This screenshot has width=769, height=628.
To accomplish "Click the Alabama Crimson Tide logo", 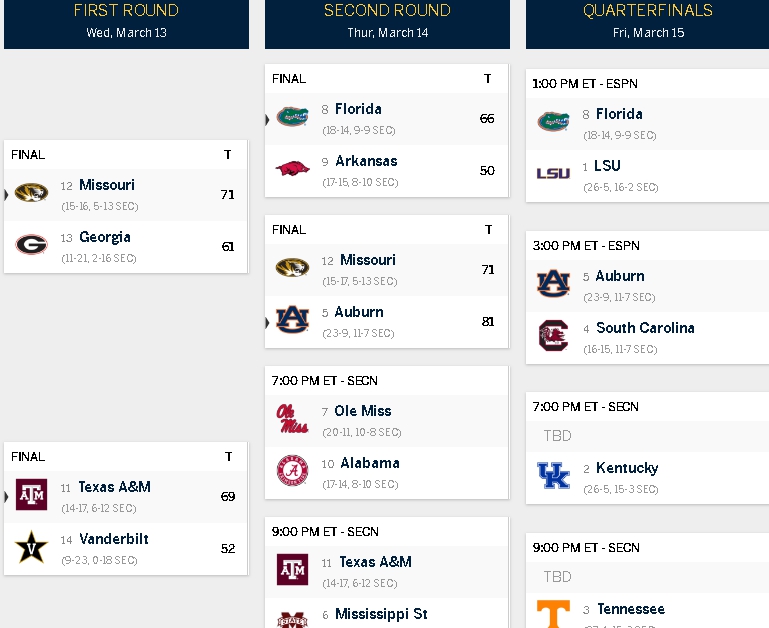I will pos(292,471).
